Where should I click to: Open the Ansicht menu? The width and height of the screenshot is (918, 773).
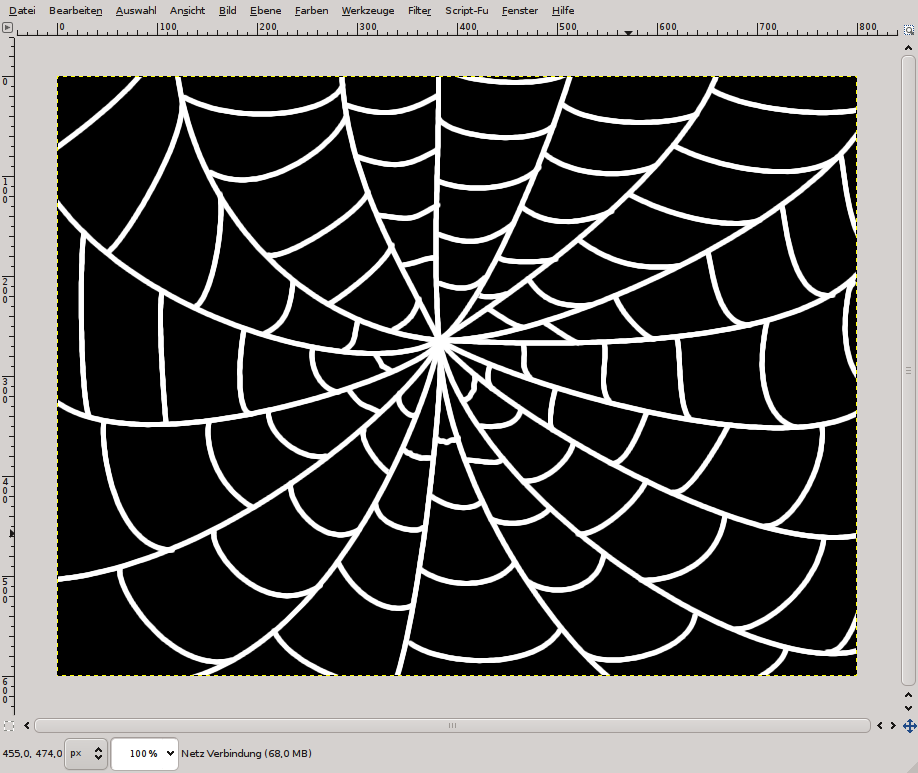pos(187,11)
